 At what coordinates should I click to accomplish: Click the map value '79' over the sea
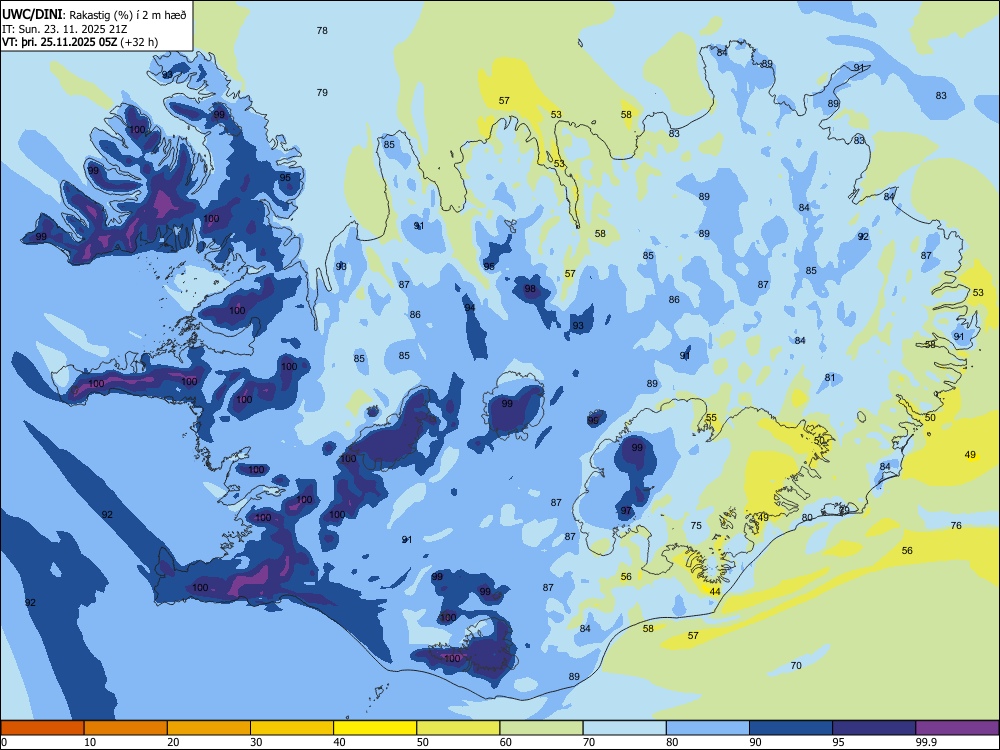pyautogui.click(x=322, y=92)
